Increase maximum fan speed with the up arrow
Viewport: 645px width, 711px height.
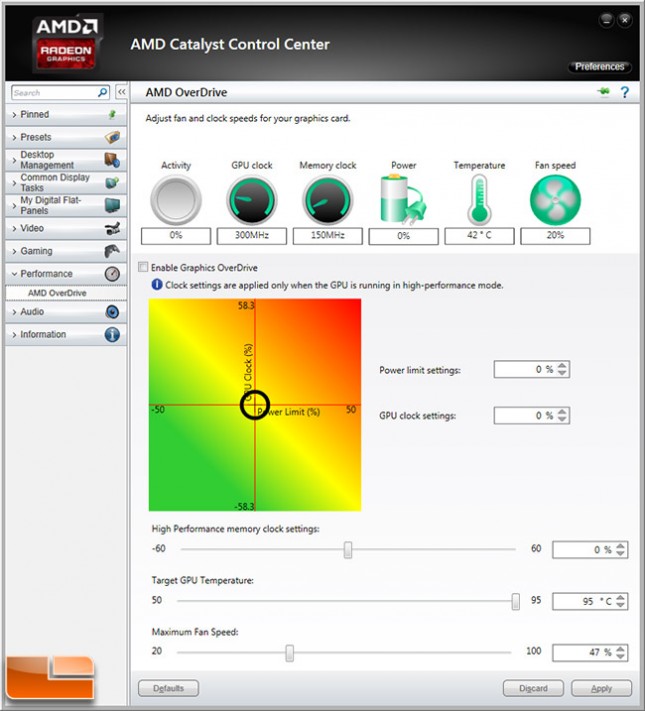pyautogui.click(x=621, y=648)
